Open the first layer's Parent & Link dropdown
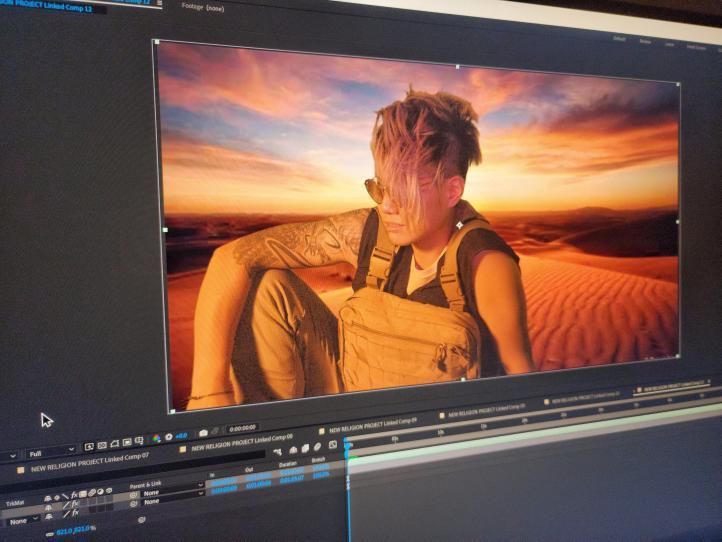Screen dimensions: 722x542 (x=172, y=493)
